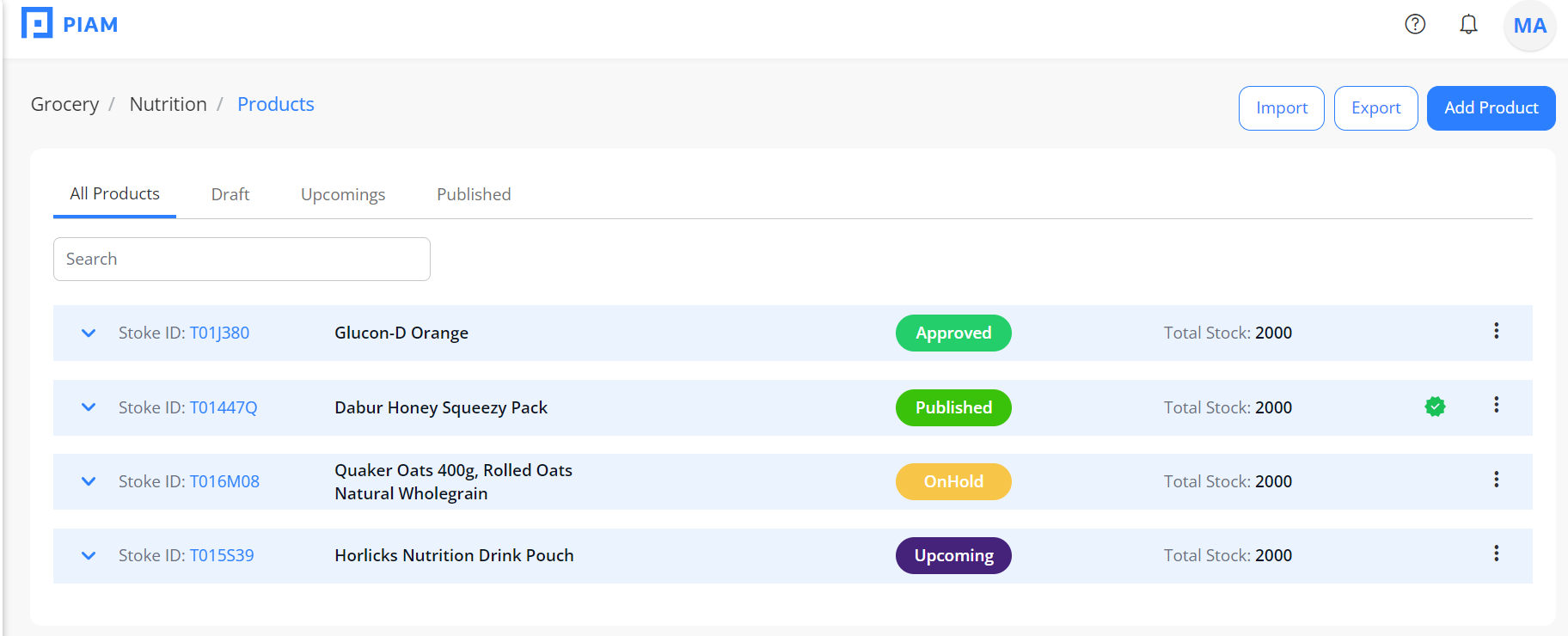Image resolution: width=1568 pixels, height=636 pixels.
Task: Switch to the Draft tab
Action: coord(230,194)
